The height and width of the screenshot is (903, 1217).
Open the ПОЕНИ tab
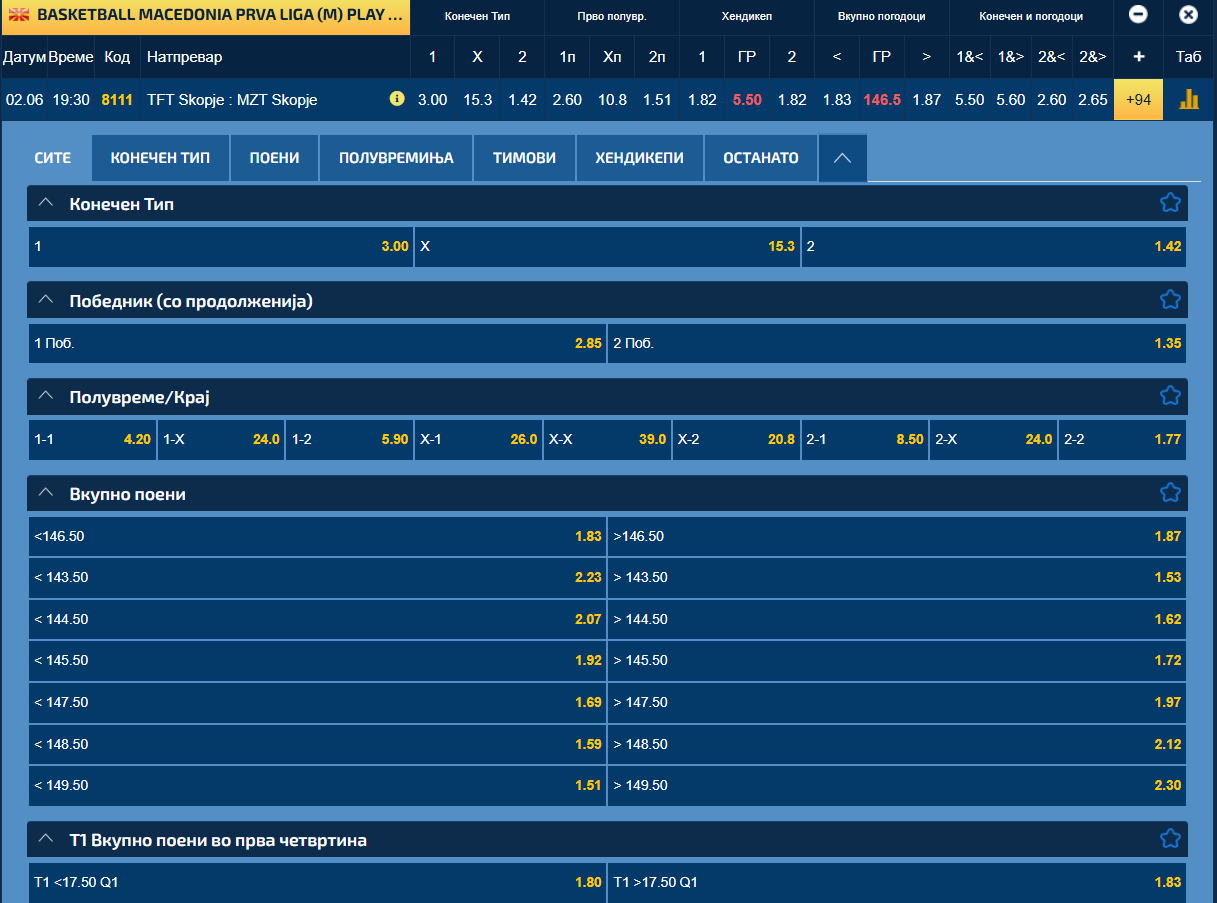tap(274, 158)
